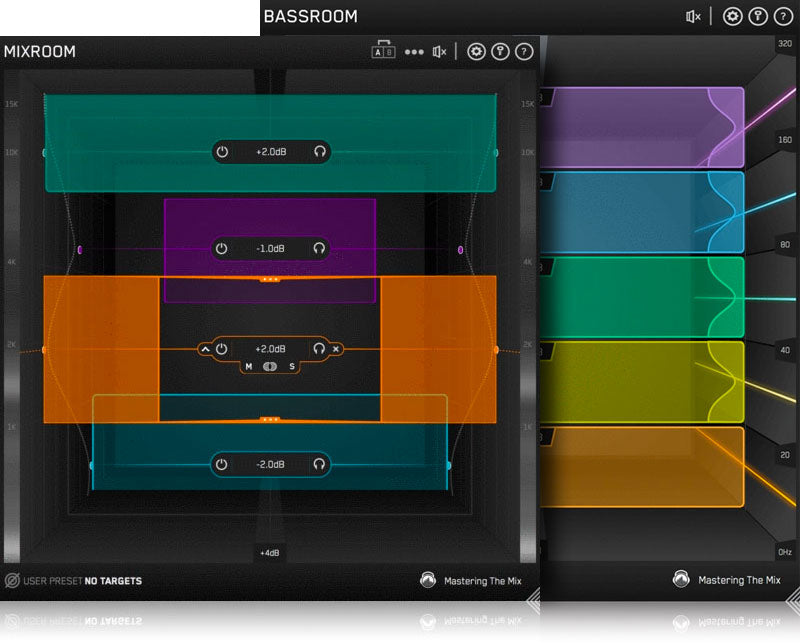Viewport: 800px width, 644px height.
Task: Toggle power on the teal +2.0dB band
Action: (222, 152)
